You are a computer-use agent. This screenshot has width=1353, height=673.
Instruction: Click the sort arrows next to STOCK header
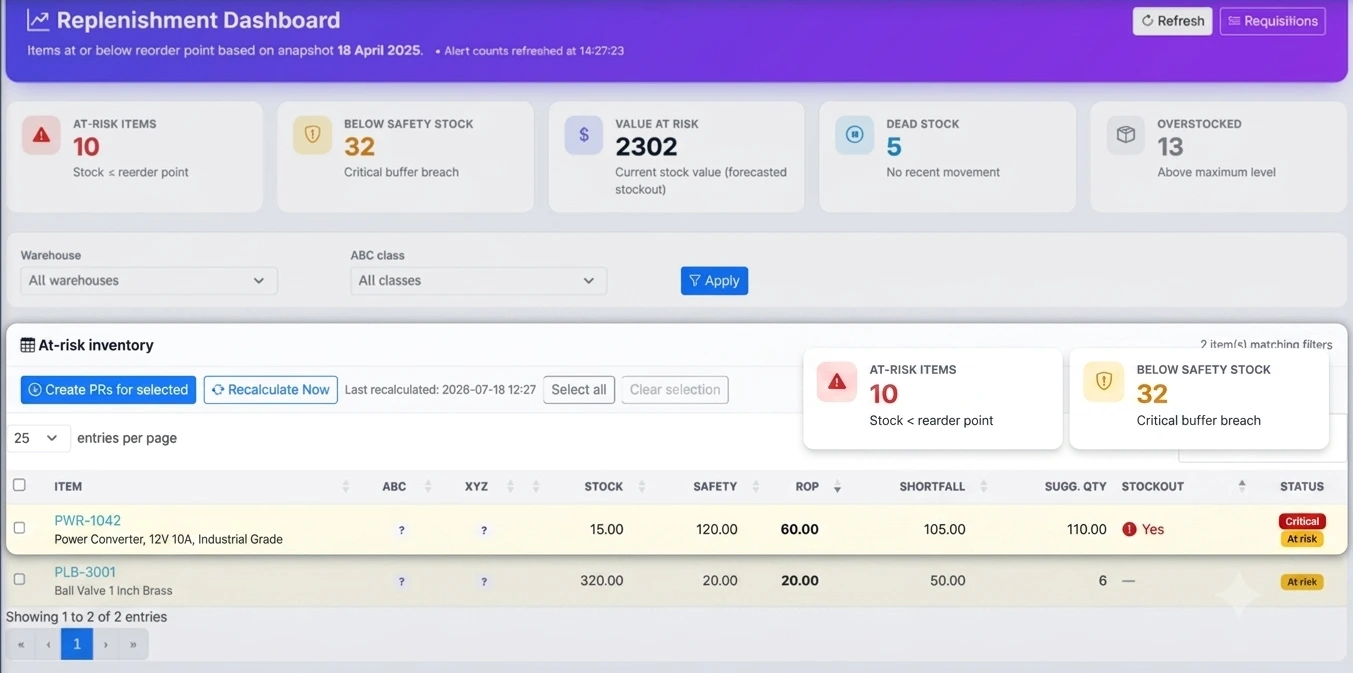tap(642, 487)
